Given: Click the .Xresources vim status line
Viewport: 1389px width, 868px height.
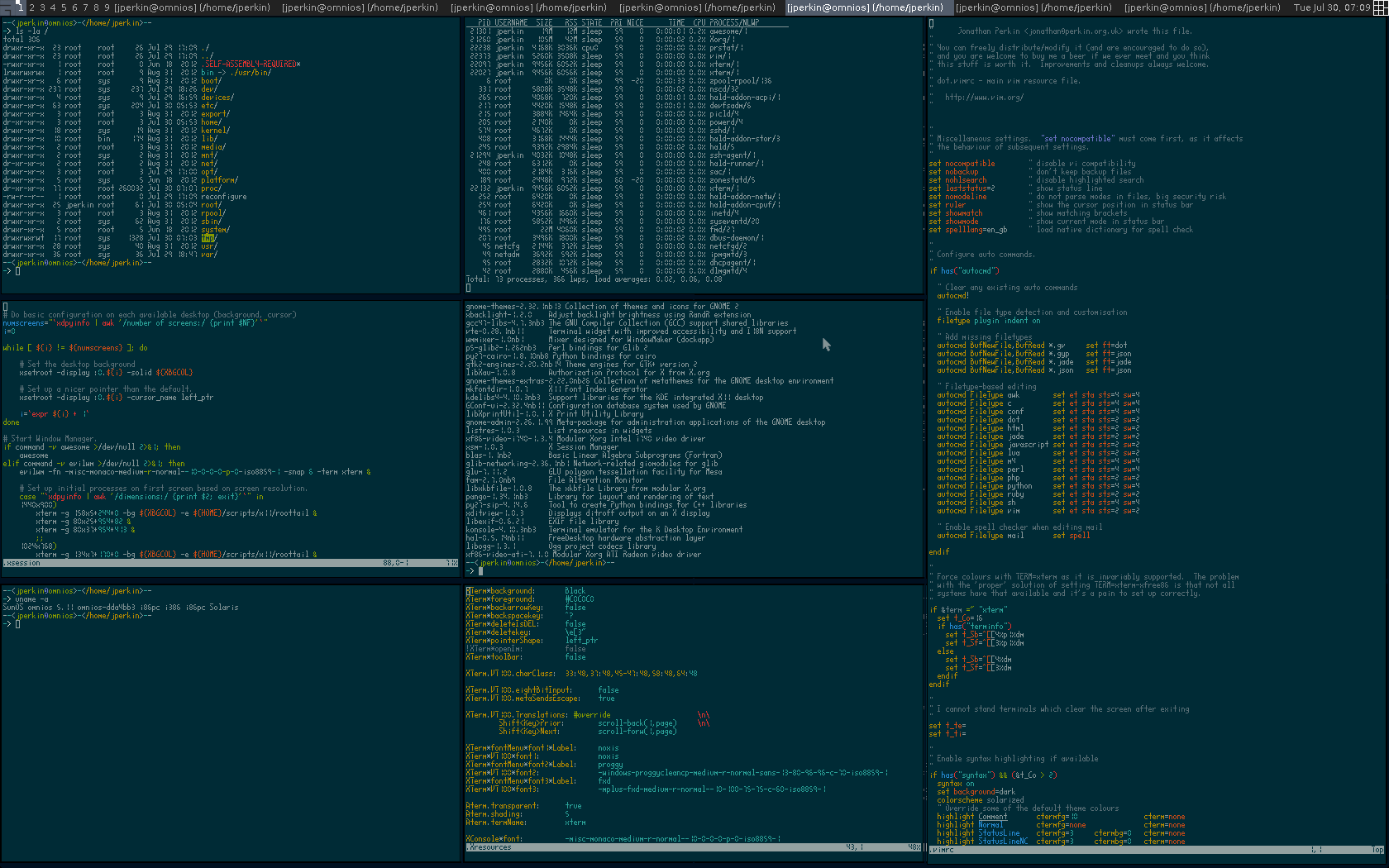Looking at the screenshot, I should tap(693, 847).
